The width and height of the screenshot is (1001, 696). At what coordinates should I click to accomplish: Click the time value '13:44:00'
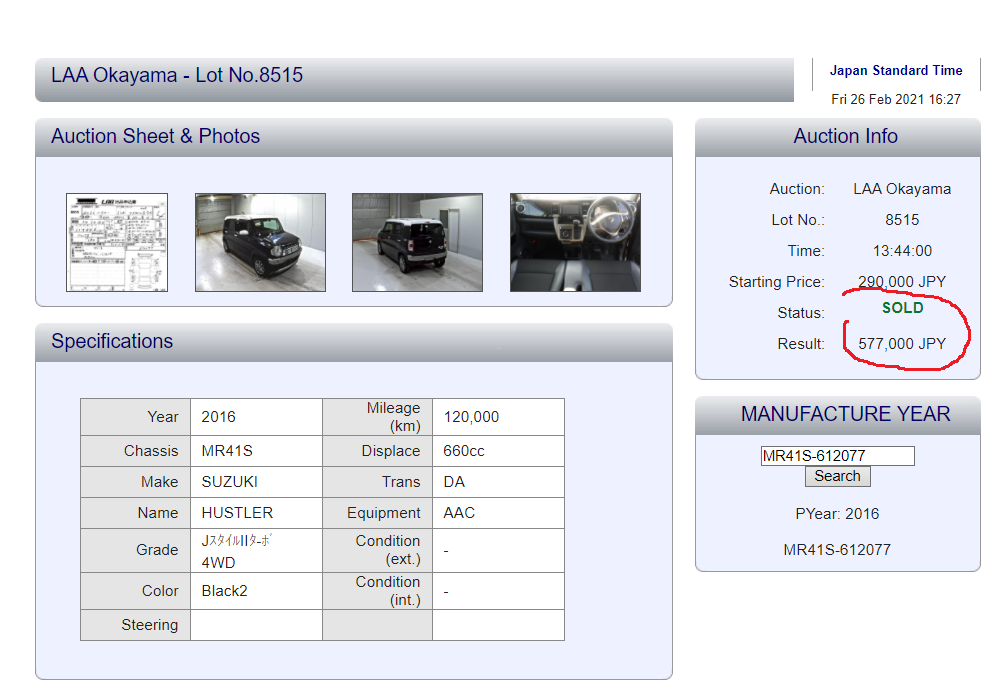[x=902, y=251]
